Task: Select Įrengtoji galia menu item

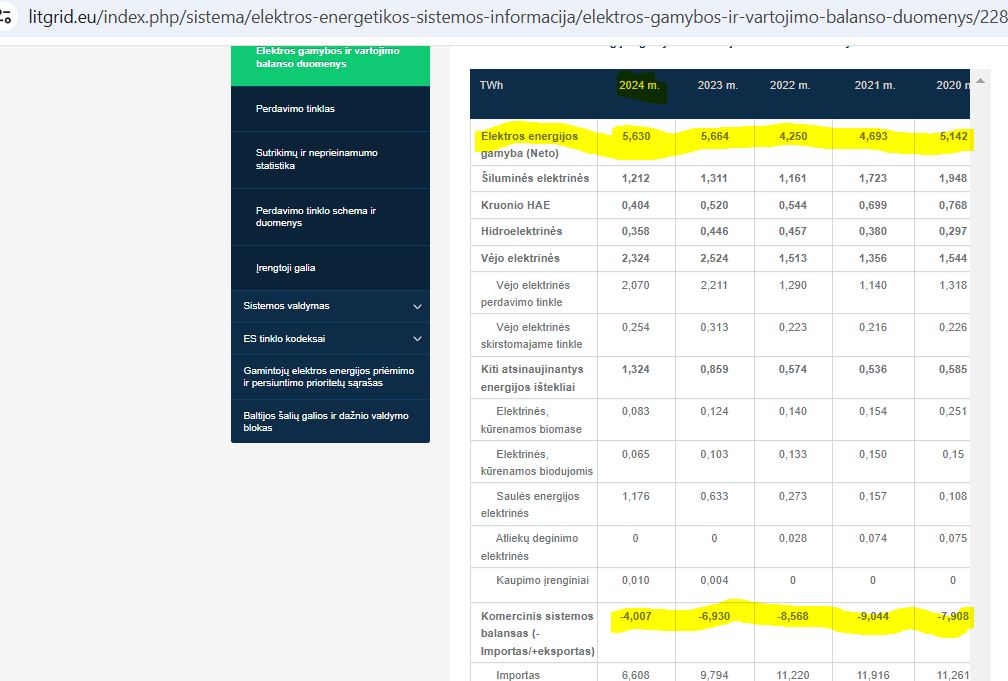Action: point(330,268)
